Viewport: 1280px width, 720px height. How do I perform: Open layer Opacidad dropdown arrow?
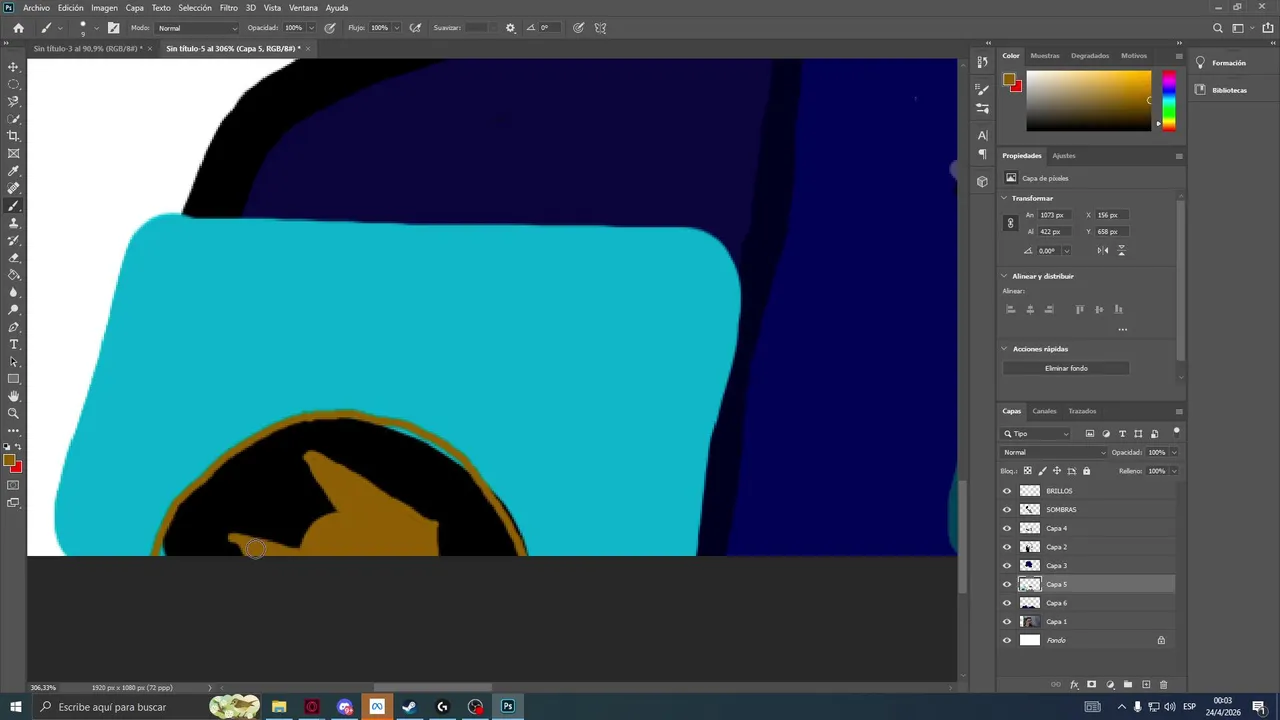1173,452
